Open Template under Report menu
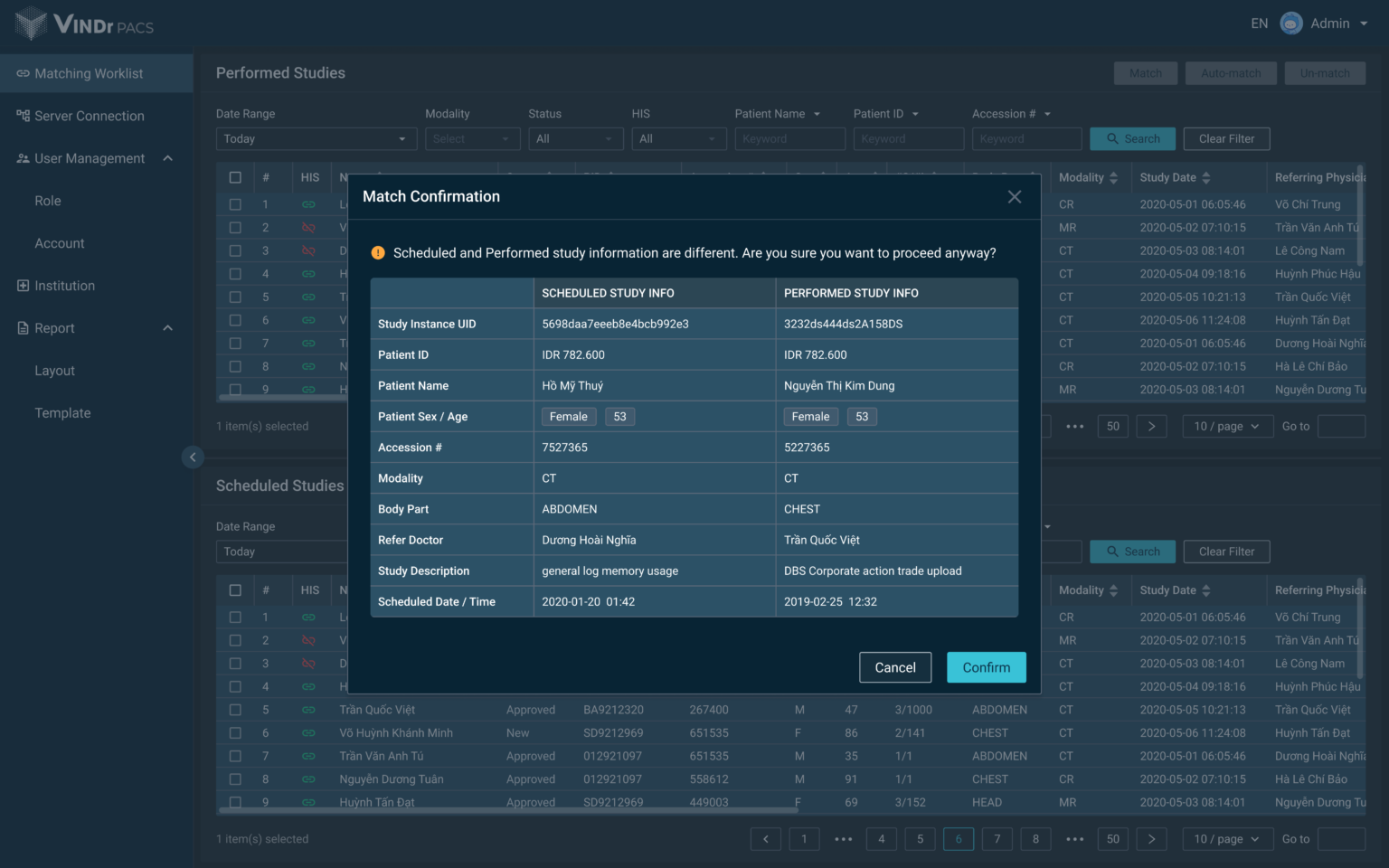The width and height of the screenshot is (1389, 868). tap(62, 413)
